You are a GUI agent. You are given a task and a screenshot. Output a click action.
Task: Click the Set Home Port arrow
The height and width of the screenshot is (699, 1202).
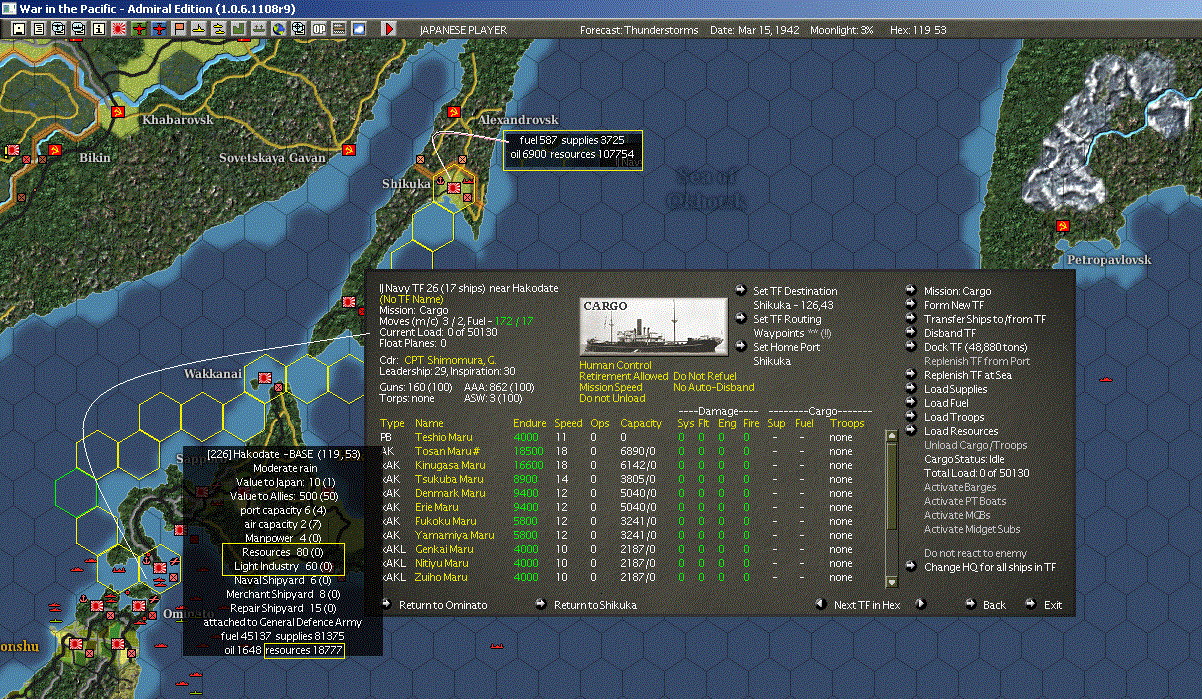(740, 347)
